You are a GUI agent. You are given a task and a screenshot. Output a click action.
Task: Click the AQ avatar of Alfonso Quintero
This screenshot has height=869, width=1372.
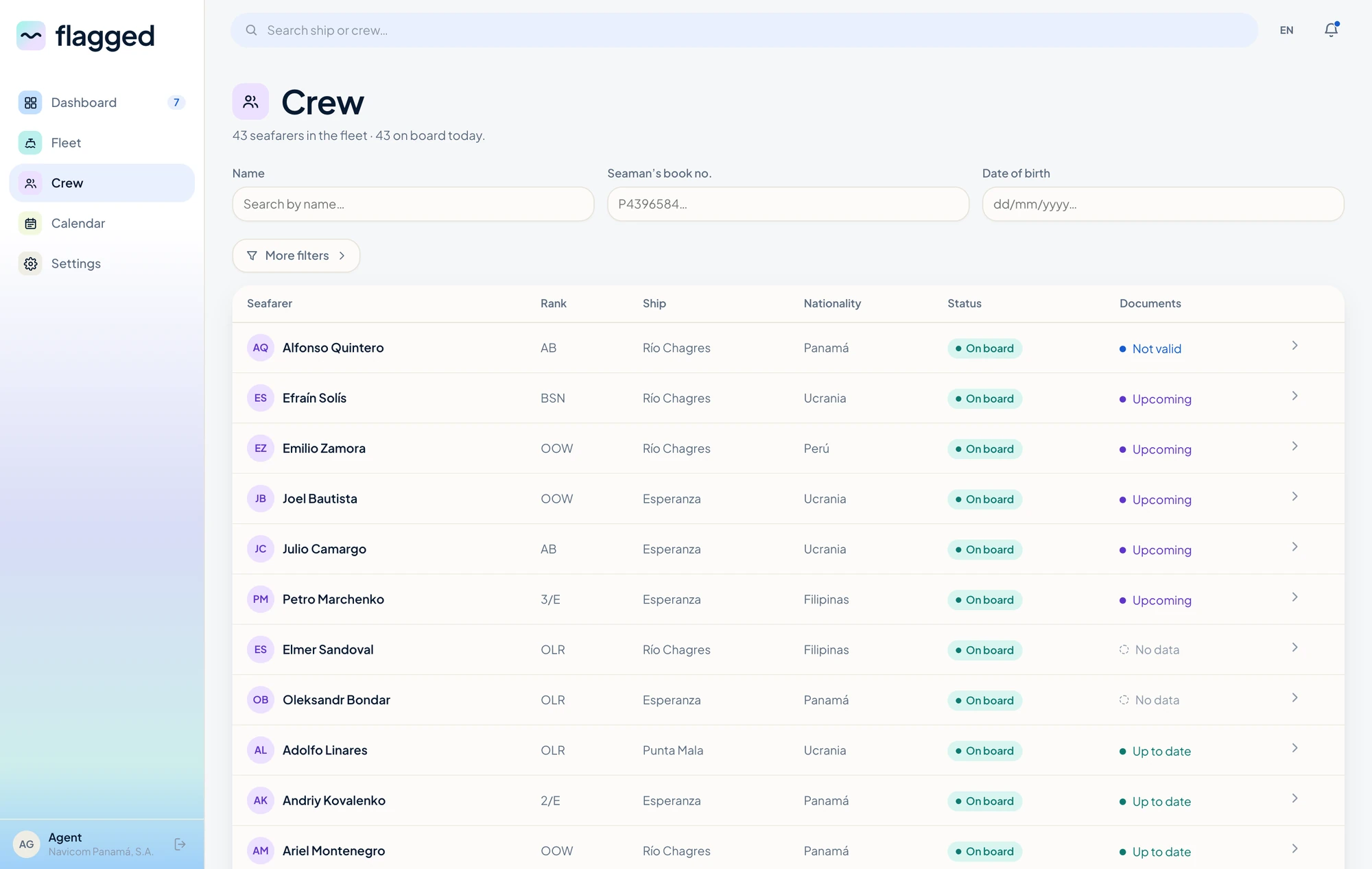click(261, 348)
